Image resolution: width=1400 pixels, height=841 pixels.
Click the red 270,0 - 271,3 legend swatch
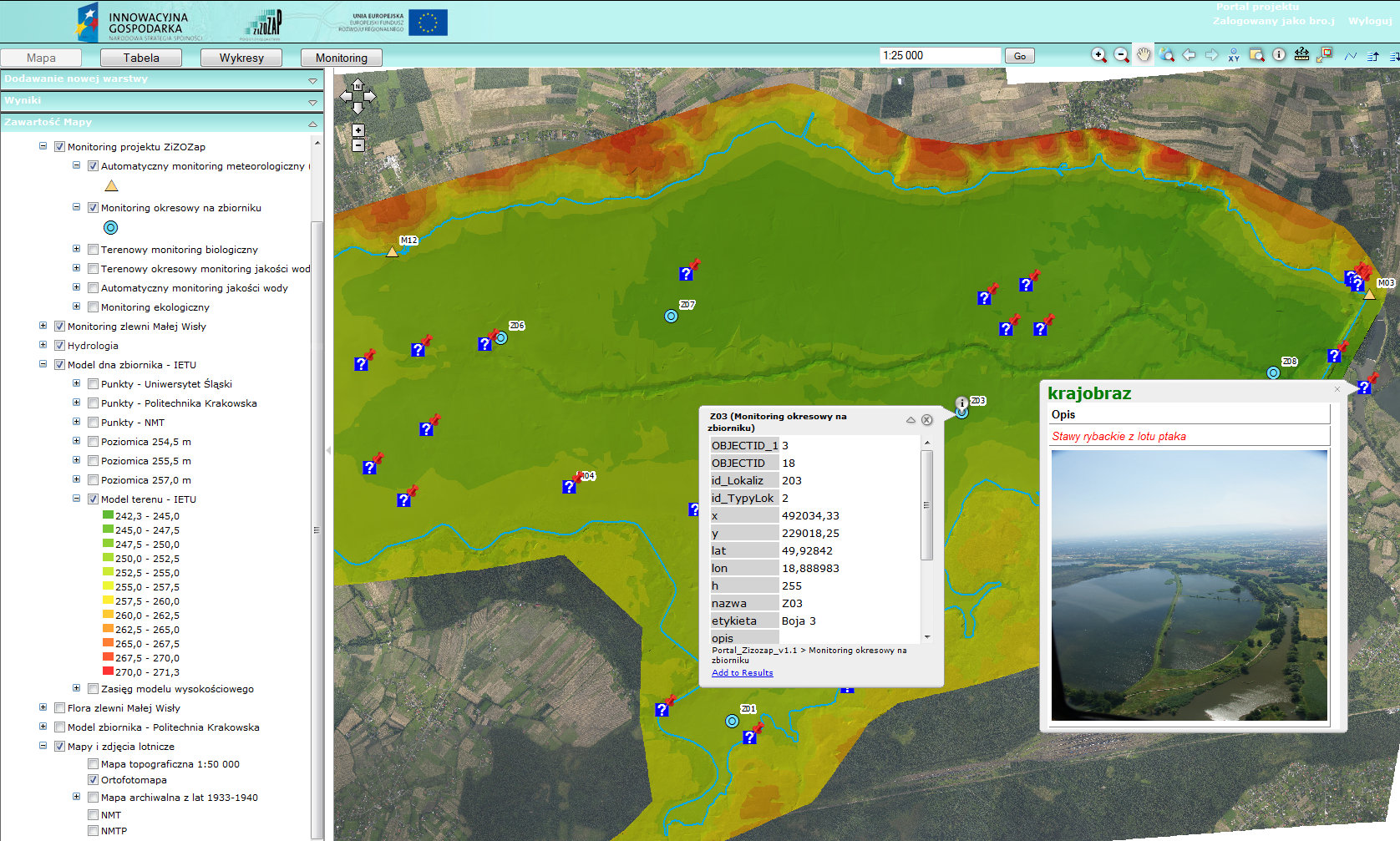click(108, 671)
